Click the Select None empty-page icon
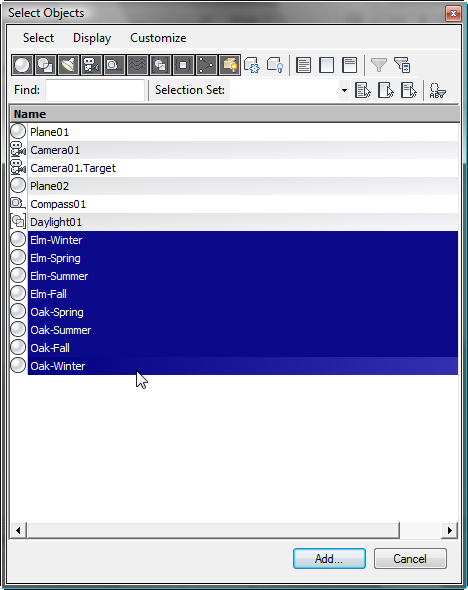Screen dimensions: 468x590 pos(327,65)
